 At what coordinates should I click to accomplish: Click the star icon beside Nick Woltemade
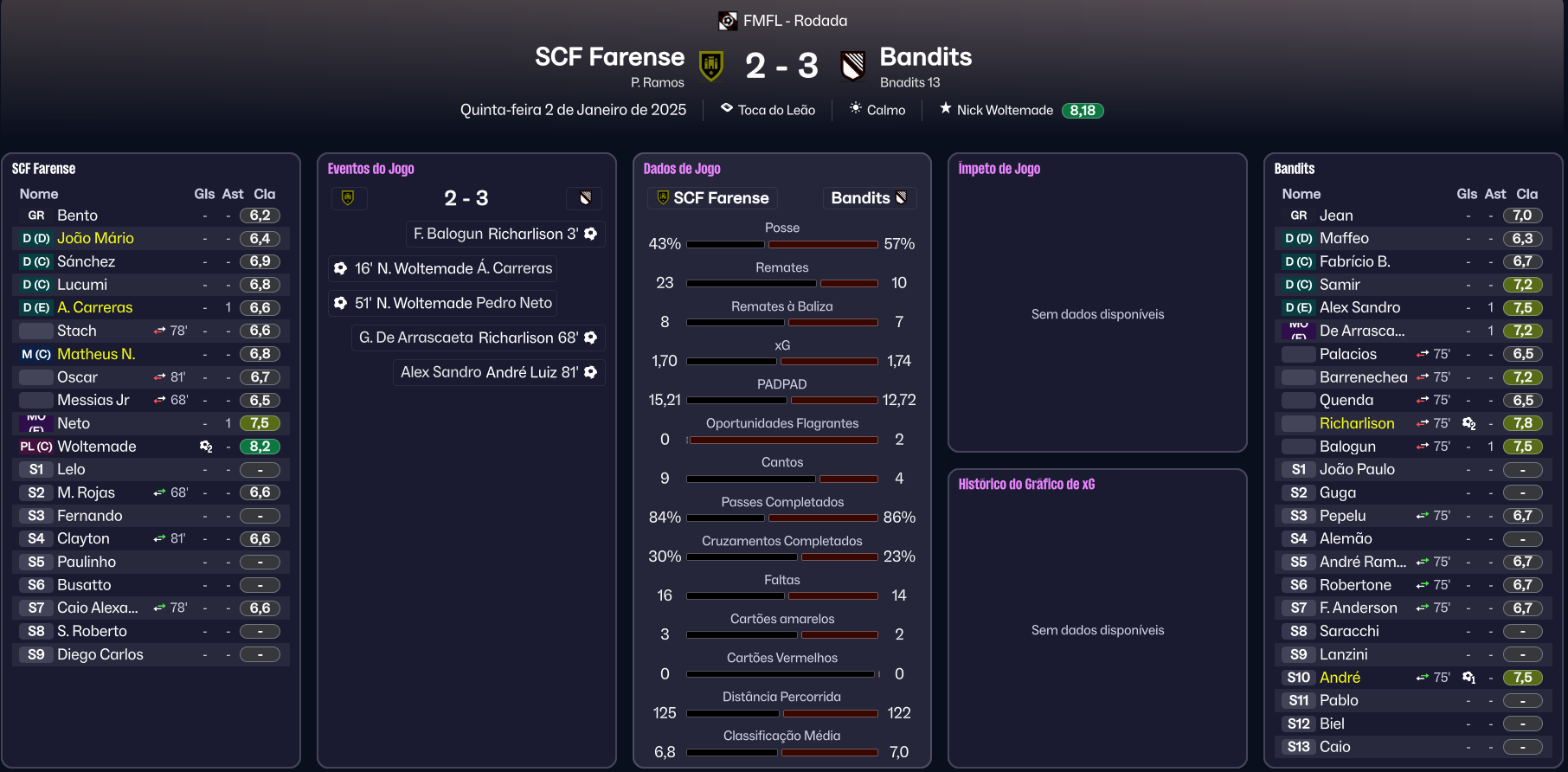click(946, 109)
